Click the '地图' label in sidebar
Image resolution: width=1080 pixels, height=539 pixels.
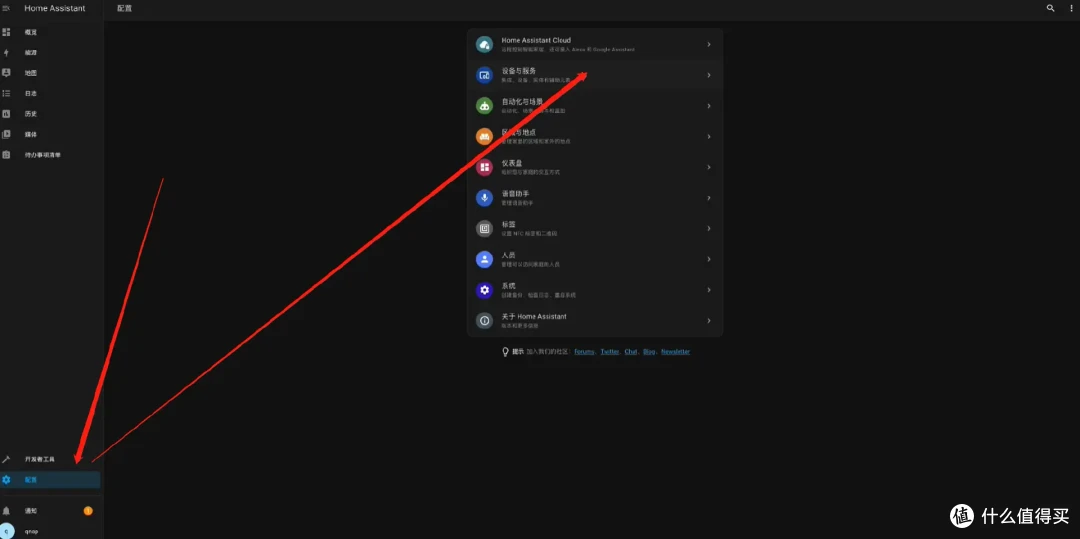pos(31,73)
